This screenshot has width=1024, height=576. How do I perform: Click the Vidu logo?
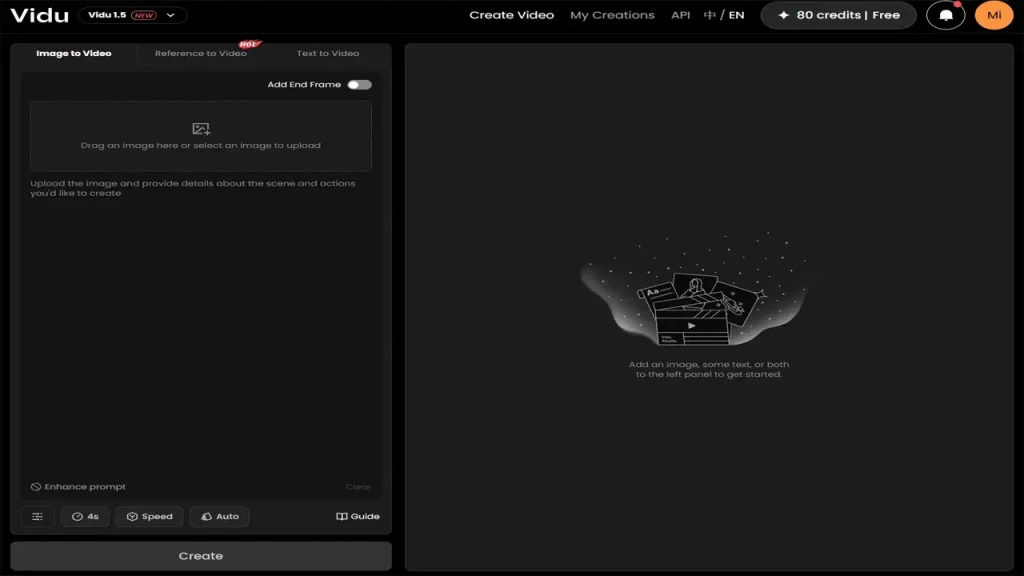point(40,15)
